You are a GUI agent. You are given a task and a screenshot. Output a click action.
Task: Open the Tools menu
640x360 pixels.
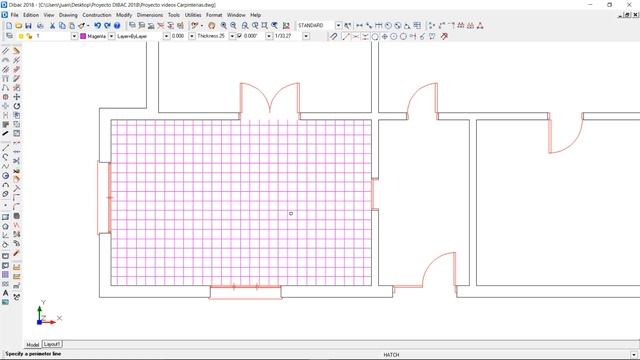tap(173, 15)
